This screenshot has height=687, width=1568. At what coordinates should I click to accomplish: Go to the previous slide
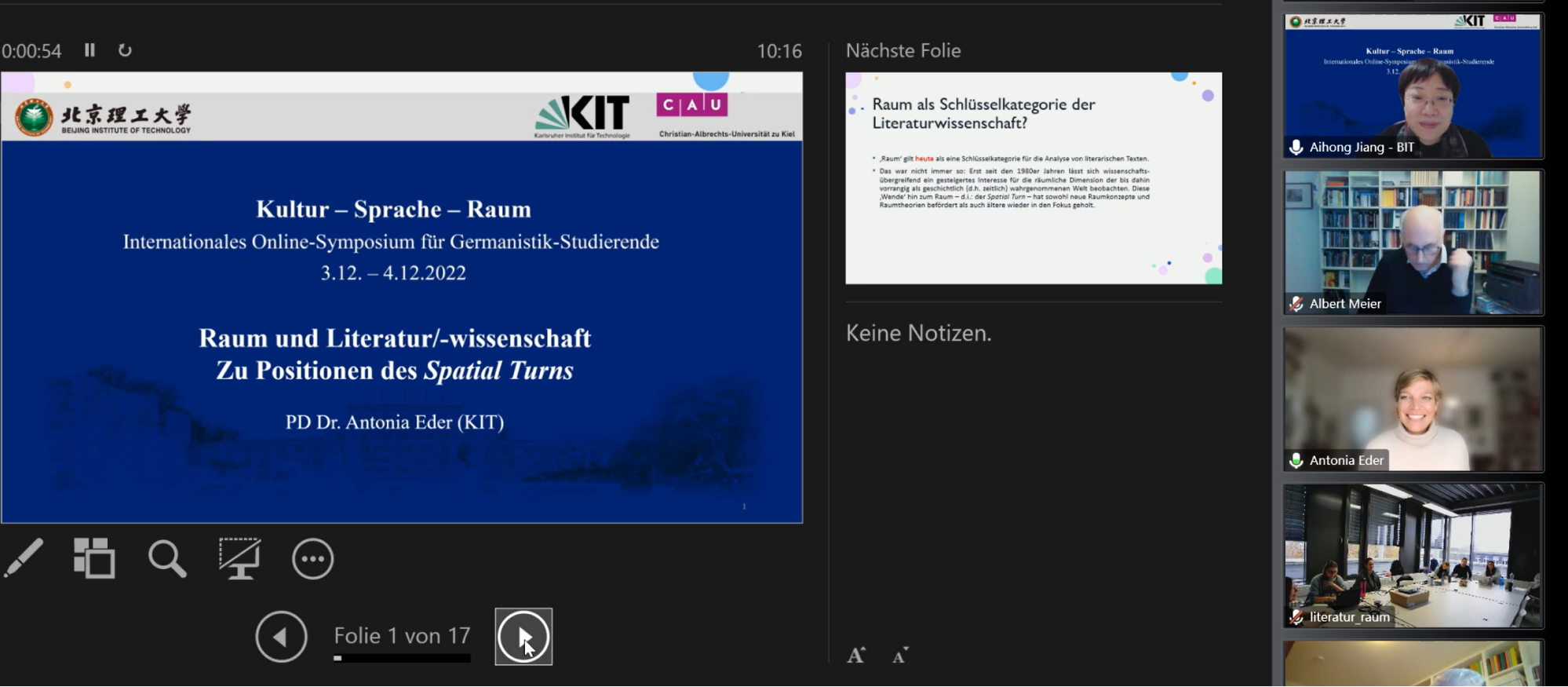pyautogui.click(x=281, y=636)
